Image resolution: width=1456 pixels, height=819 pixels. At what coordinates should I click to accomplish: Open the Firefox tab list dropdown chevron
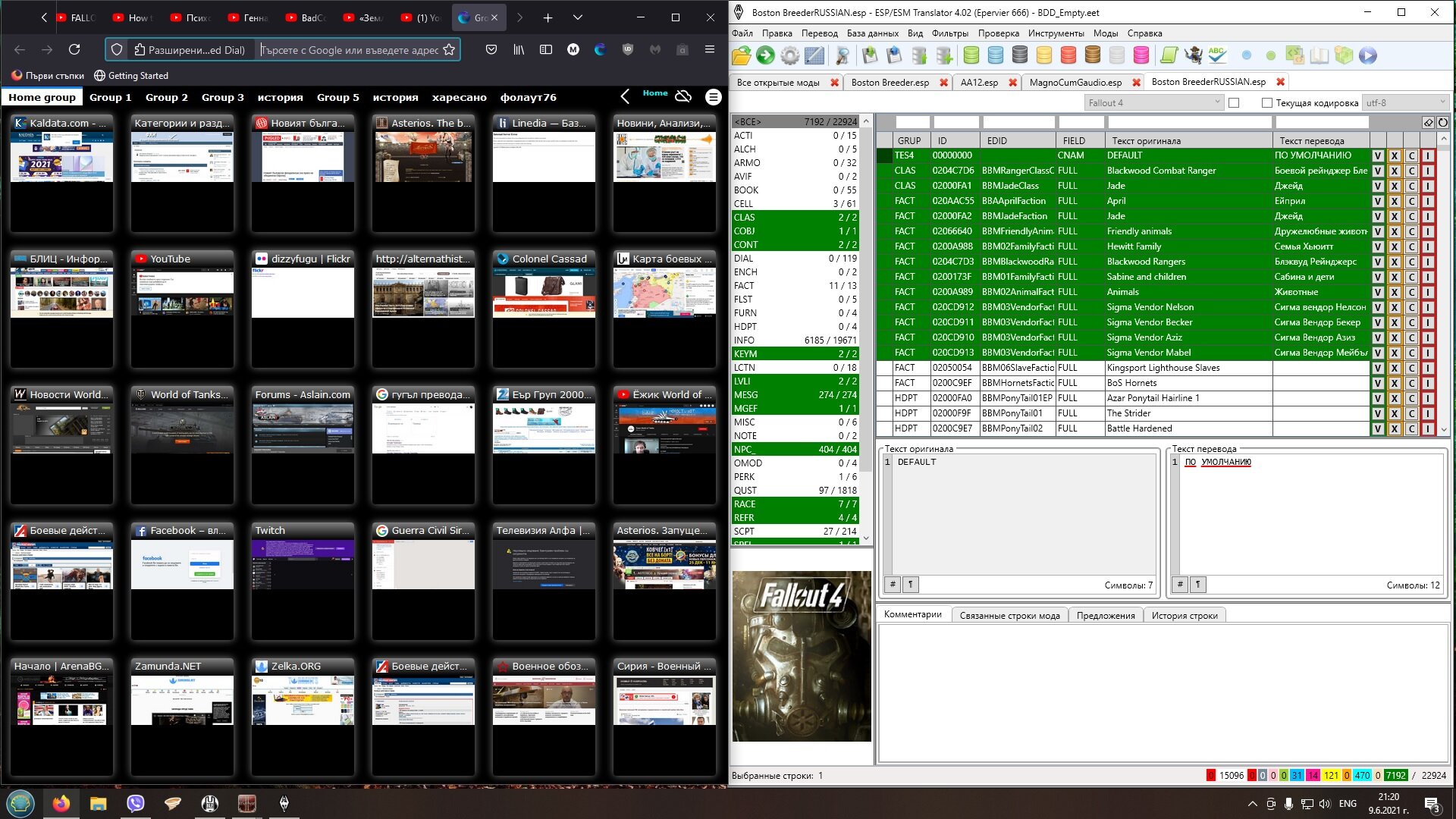[577, 17]
